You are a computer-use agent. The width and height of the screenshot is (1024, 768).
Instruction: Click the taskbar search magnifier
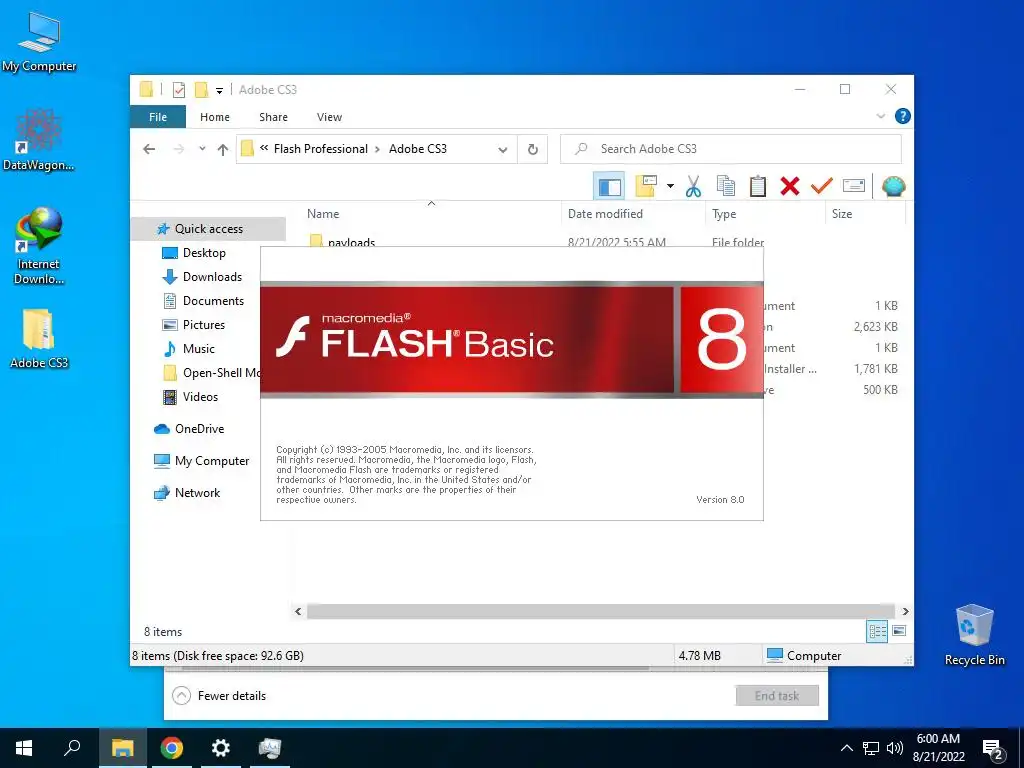(x=72, y=748)
